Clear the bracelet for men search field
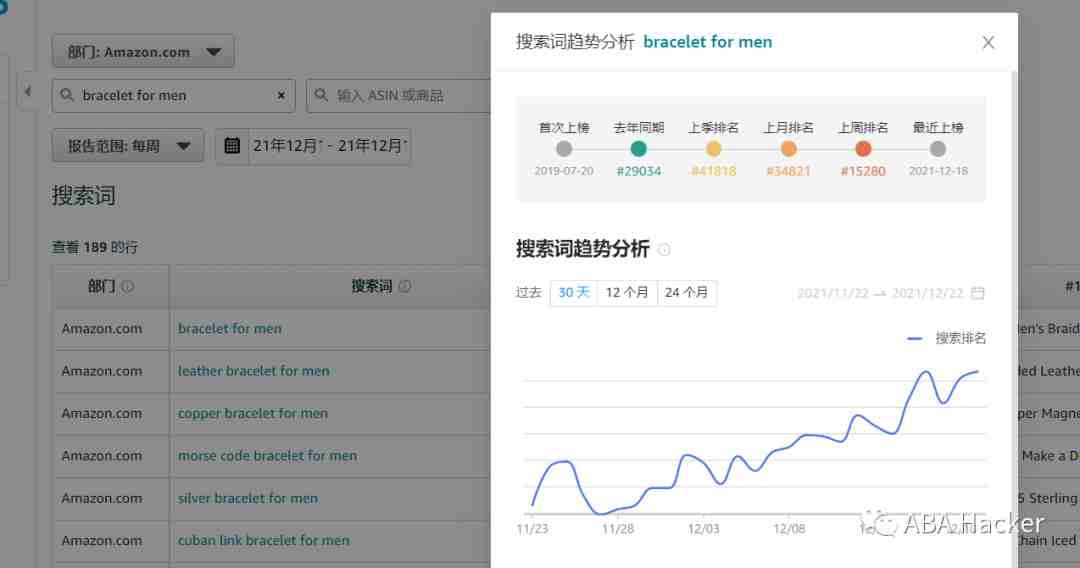This screenshot has width=1080, height=568. (281, 96)
